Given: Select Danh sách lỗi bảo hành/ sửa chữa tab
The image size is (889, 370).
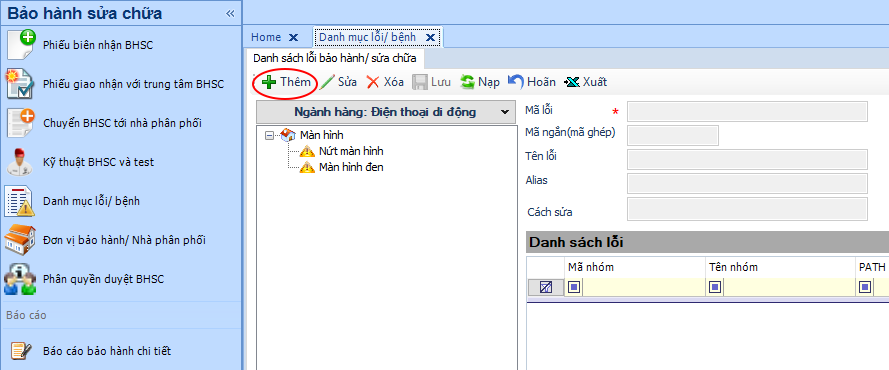Looking at the screenshot, I should tap(335, 58).
